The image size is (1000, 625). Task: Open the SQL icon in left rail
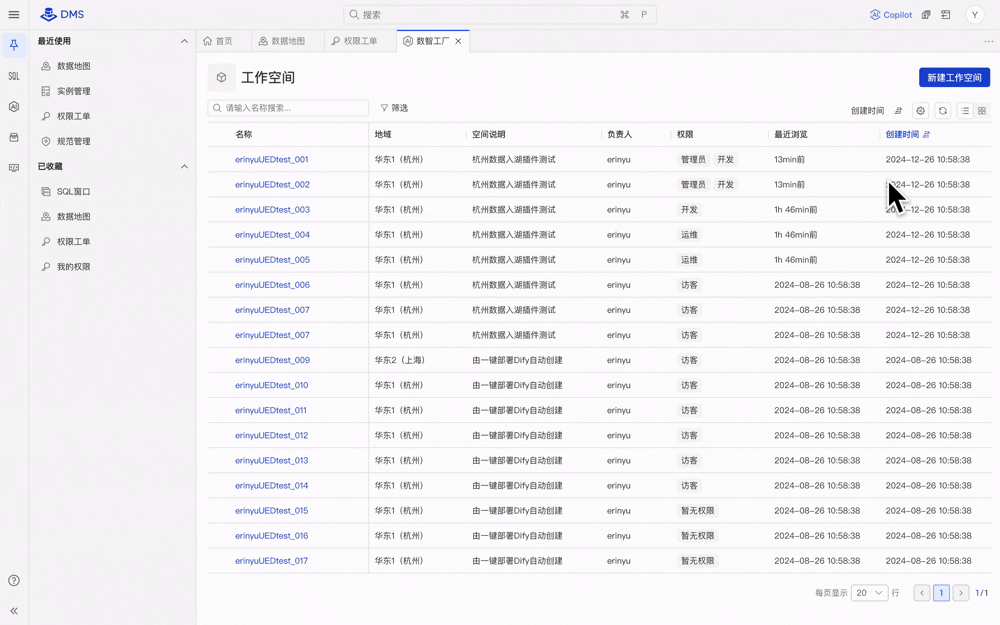tap(14, 76)
